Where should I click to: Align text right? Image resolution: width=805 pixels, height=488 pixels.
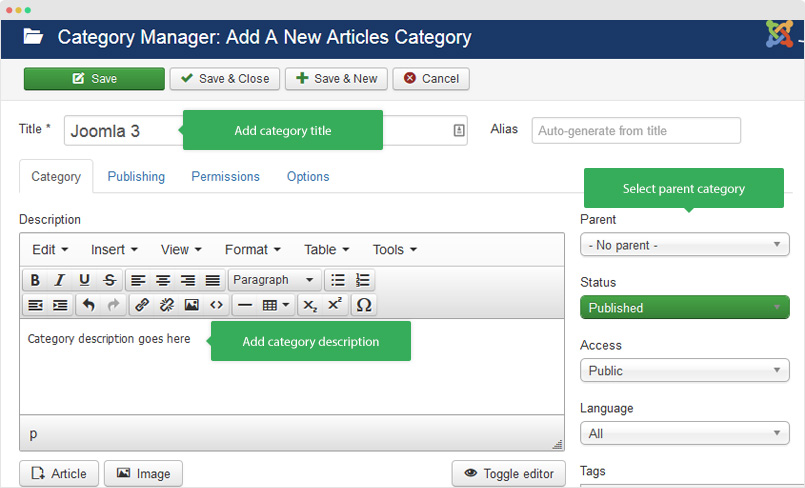[x=187, y=280]
